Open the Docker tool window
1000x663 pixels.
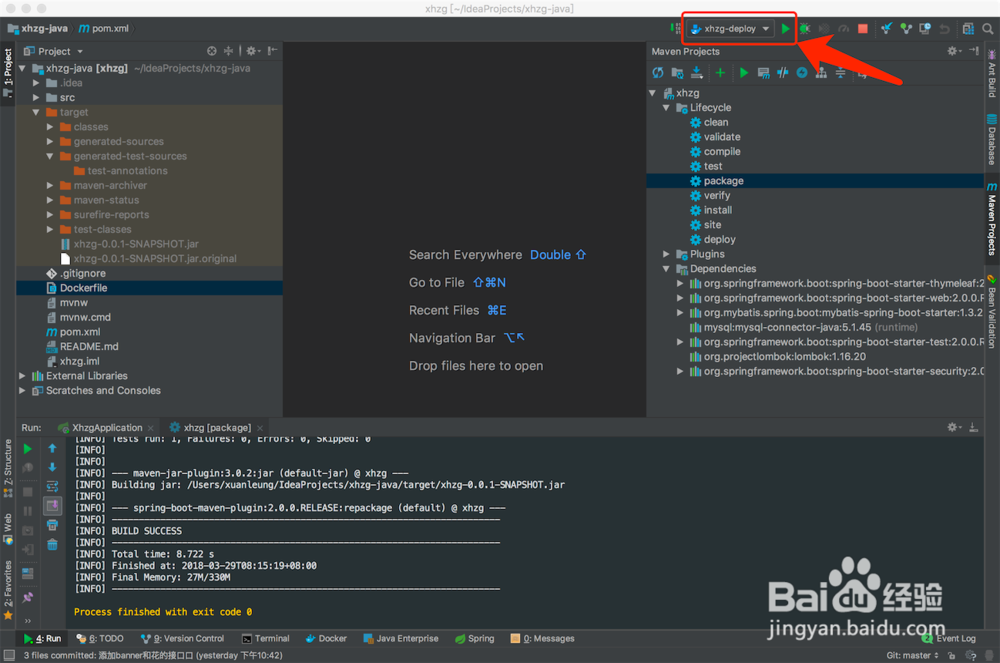click(326, 638)
